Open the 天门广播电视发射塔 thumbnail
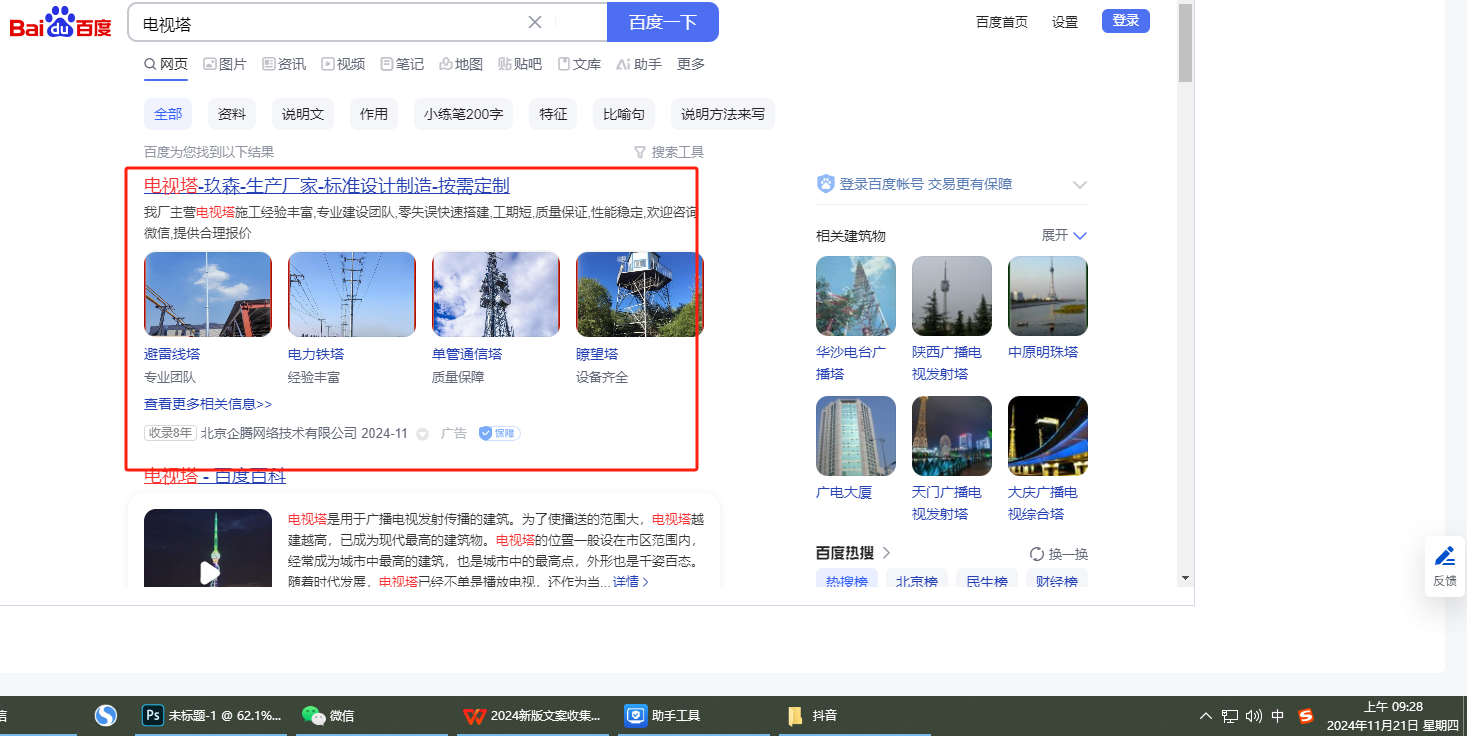The height and width of the screenshot is (736, 1467). 952,436
